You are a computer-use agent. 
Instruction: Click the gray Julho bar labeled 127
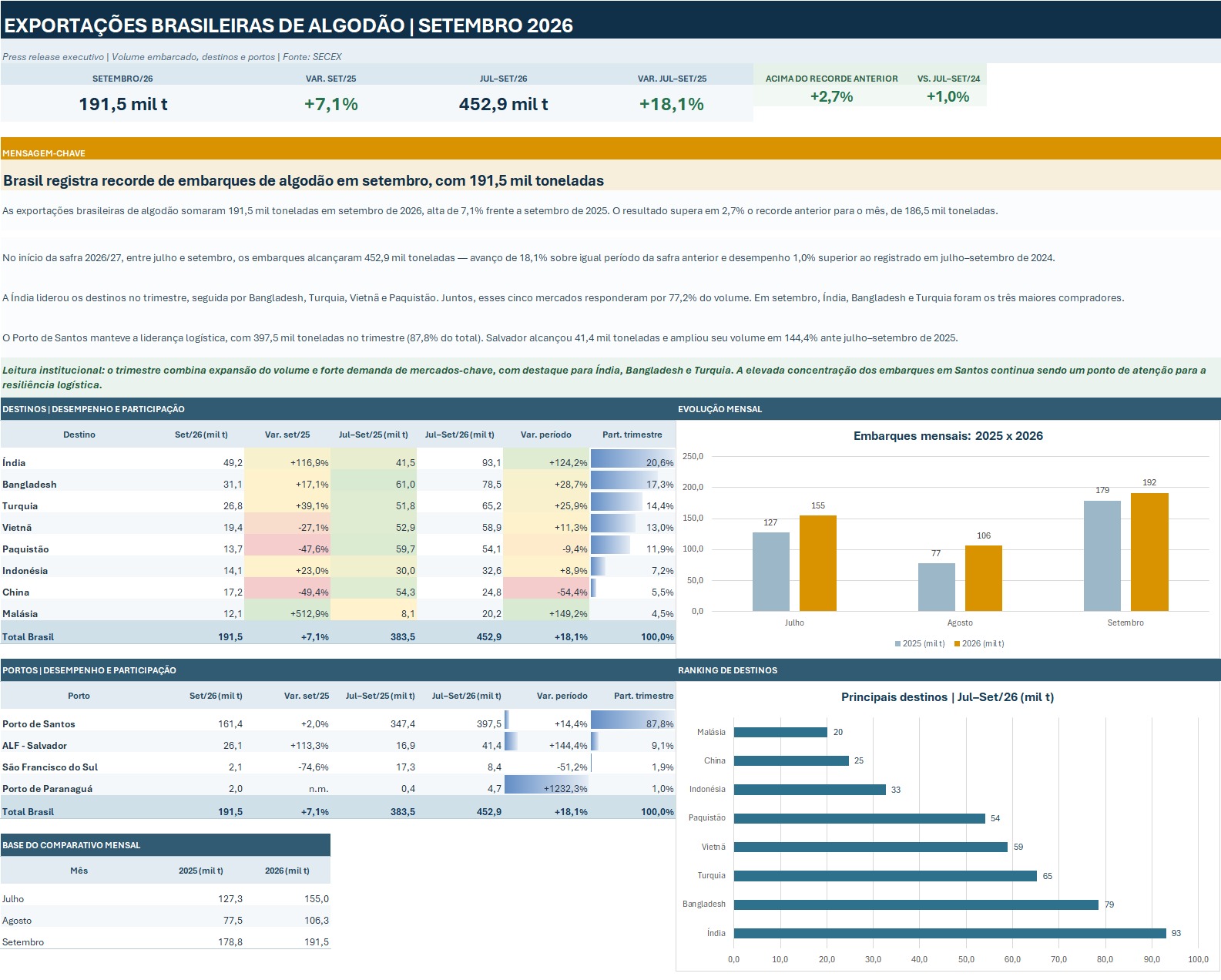[x=771, y=572]
